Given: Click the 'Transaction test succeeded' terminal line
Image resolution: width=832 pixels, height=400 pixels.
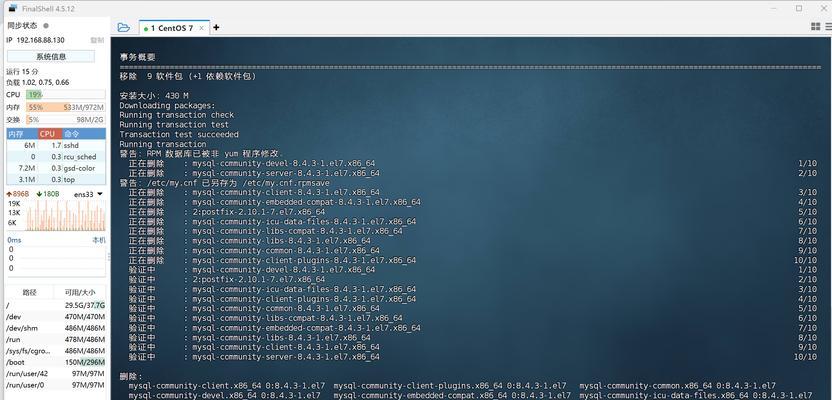Looking at the screenshot, I should (179, 135).
